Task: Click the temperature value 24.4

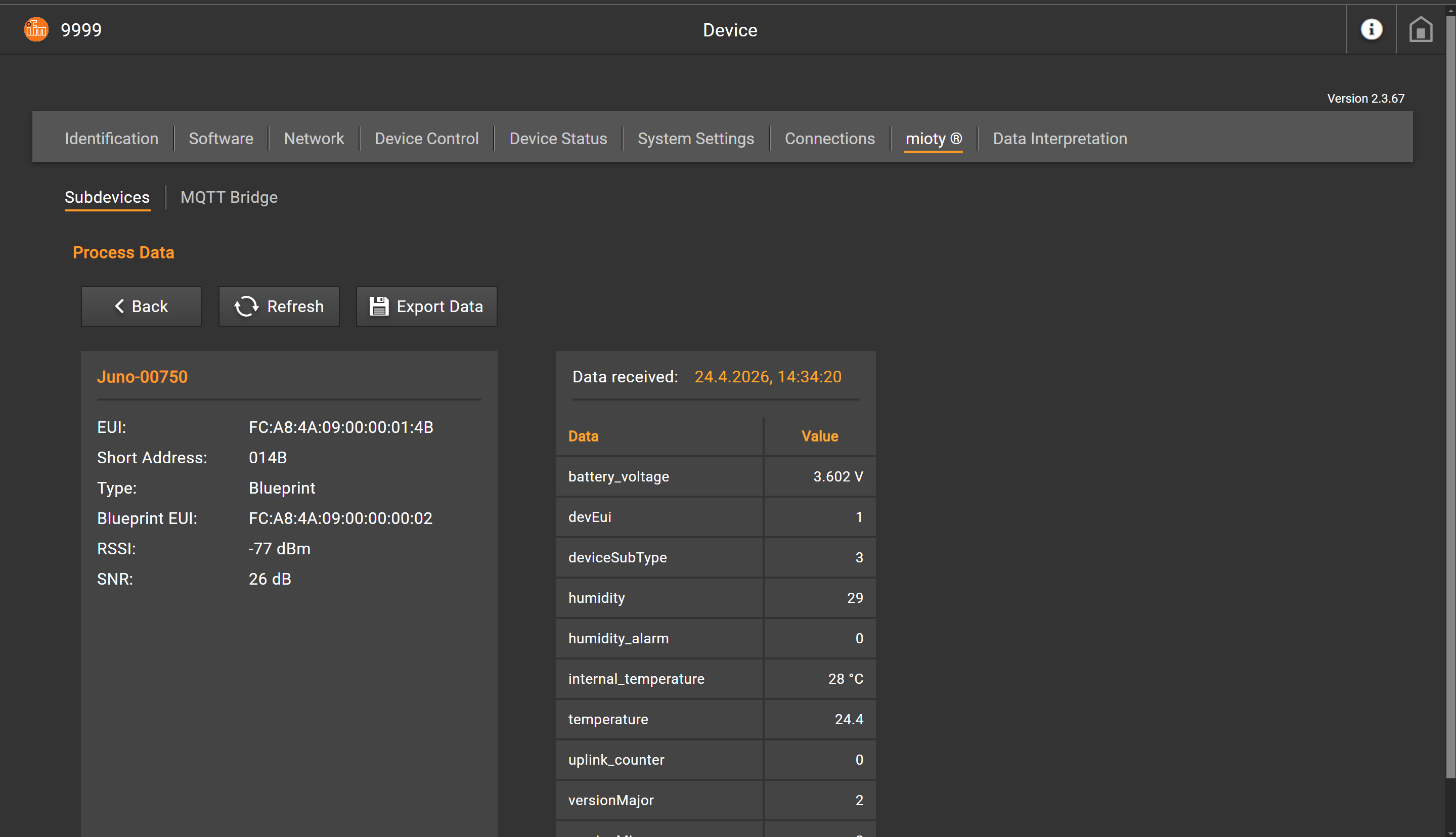Action: pyautogui.click(x=849, y=719)
